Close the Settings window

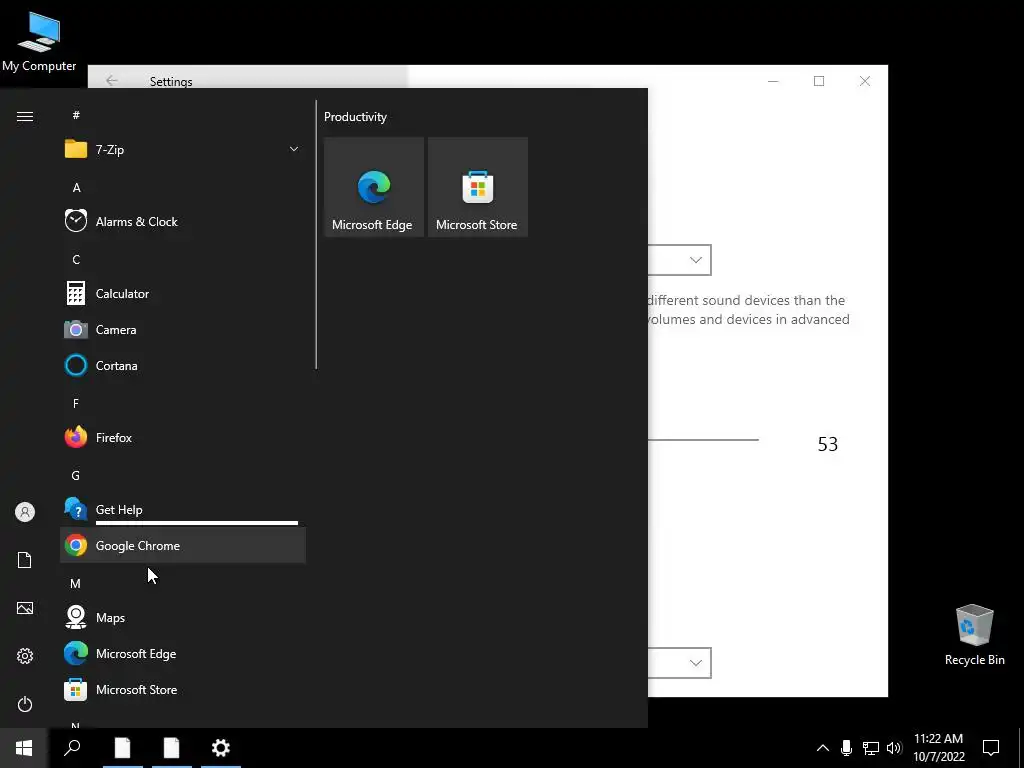865,81
